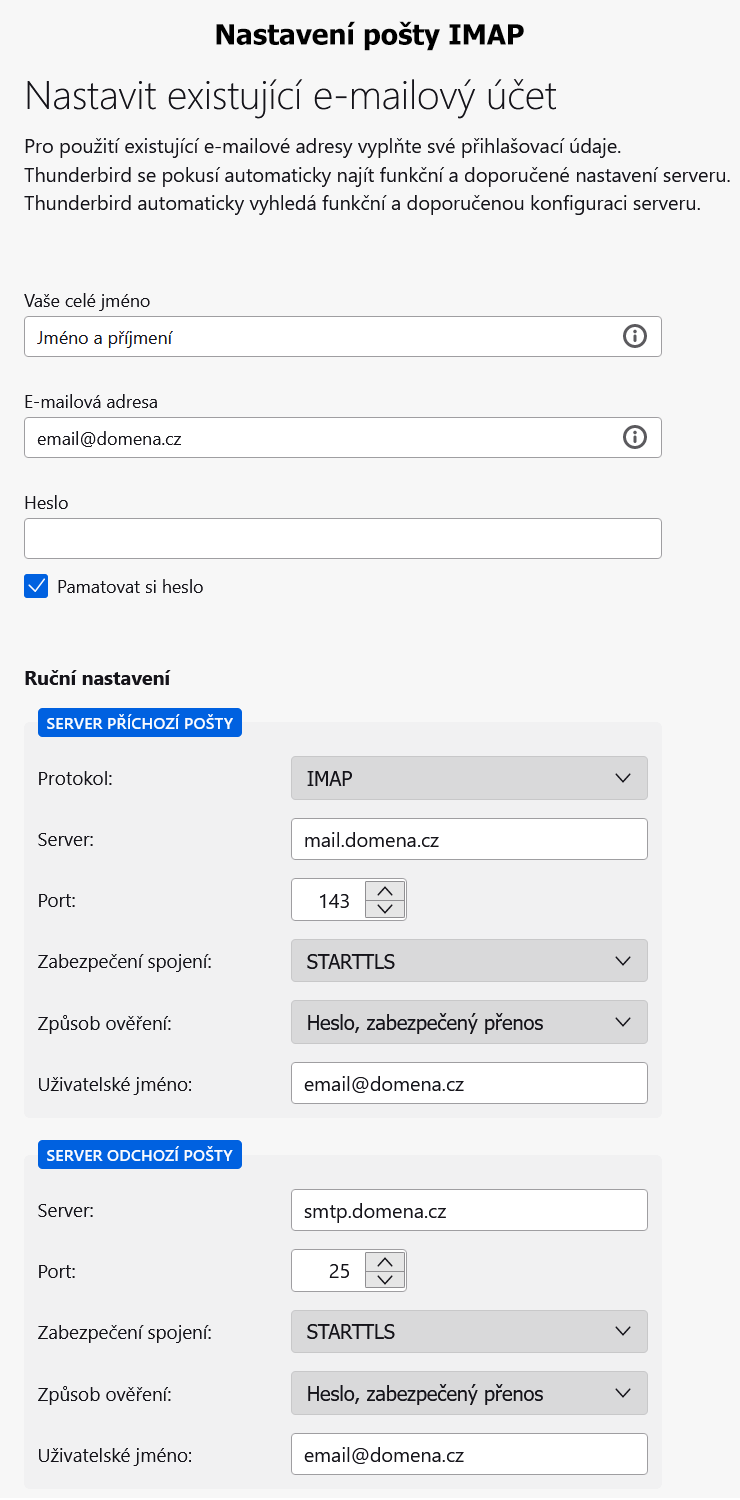Screen dimensions: 740x1500
Task: Click outgoing Uživatelské jméno field
Action: (469, 1454)
